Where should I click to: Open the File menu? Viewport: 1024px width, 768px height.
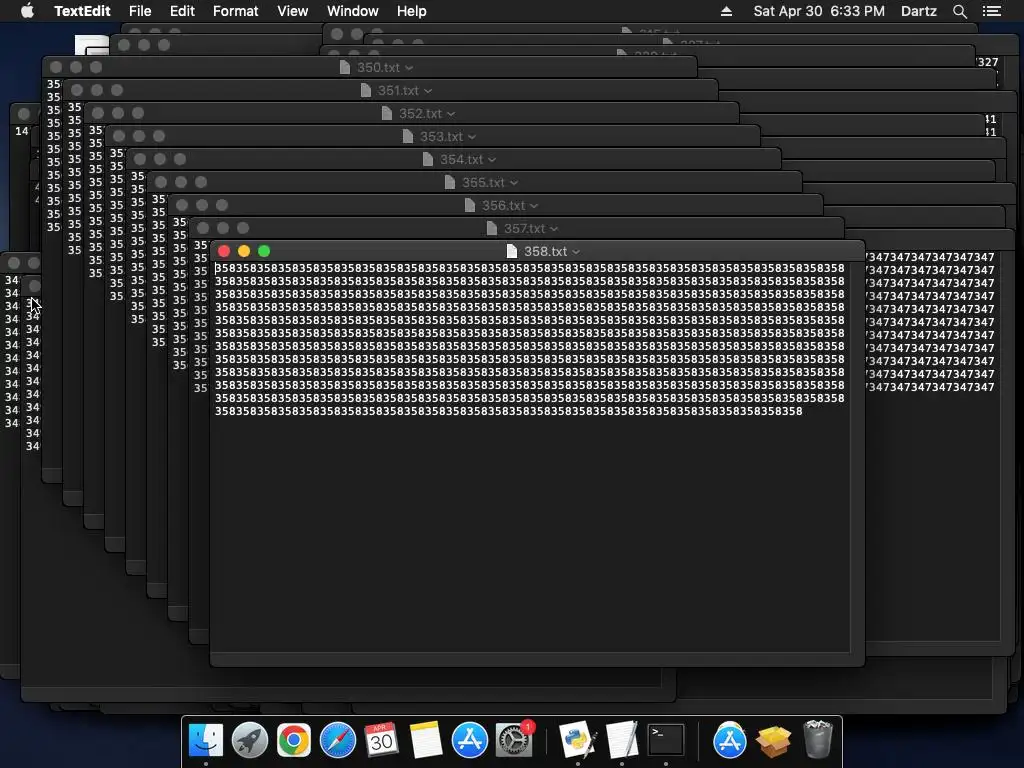click(x=140, y=11)
